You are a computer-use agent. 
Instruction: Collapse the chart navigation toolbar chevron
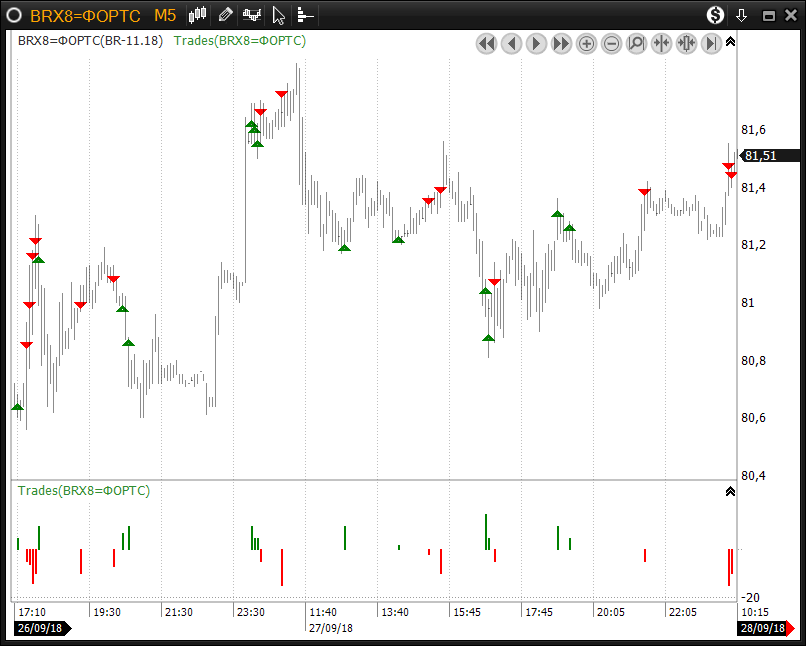click(730, 42)
